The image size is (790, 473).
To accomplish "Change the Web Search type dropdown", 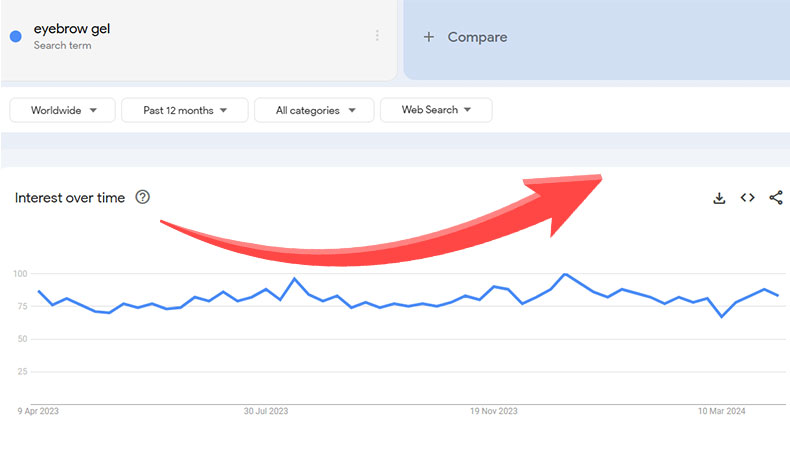I will [436, 110].
